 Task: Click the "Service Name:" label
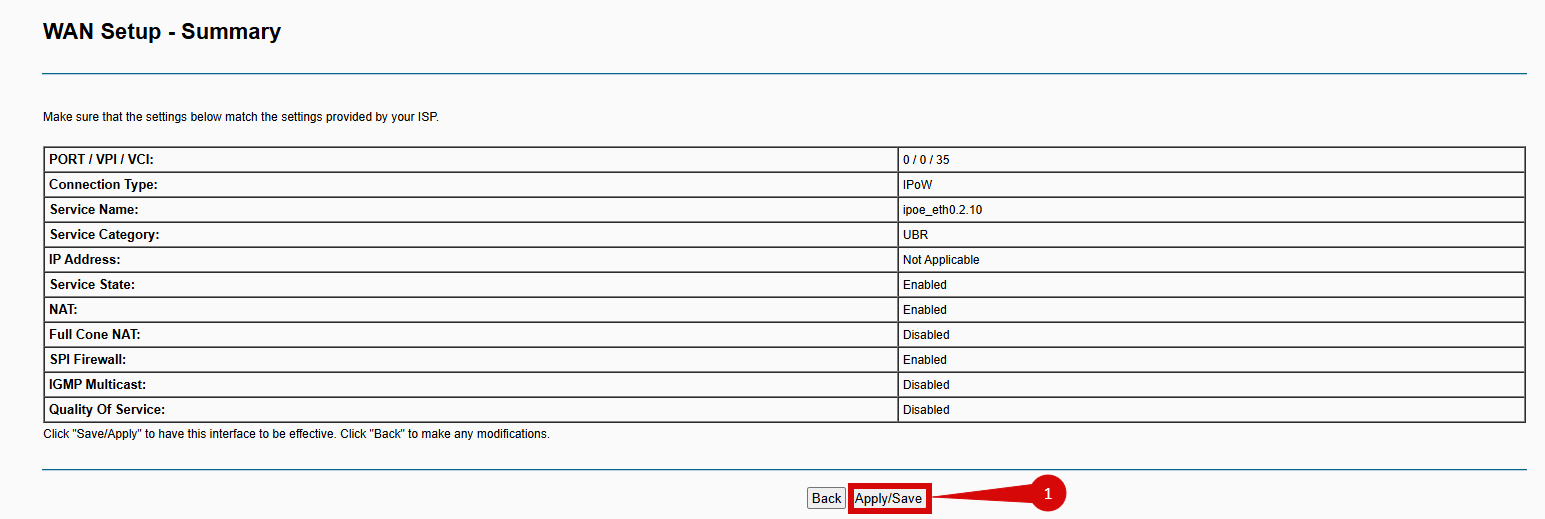click(94, 210)
